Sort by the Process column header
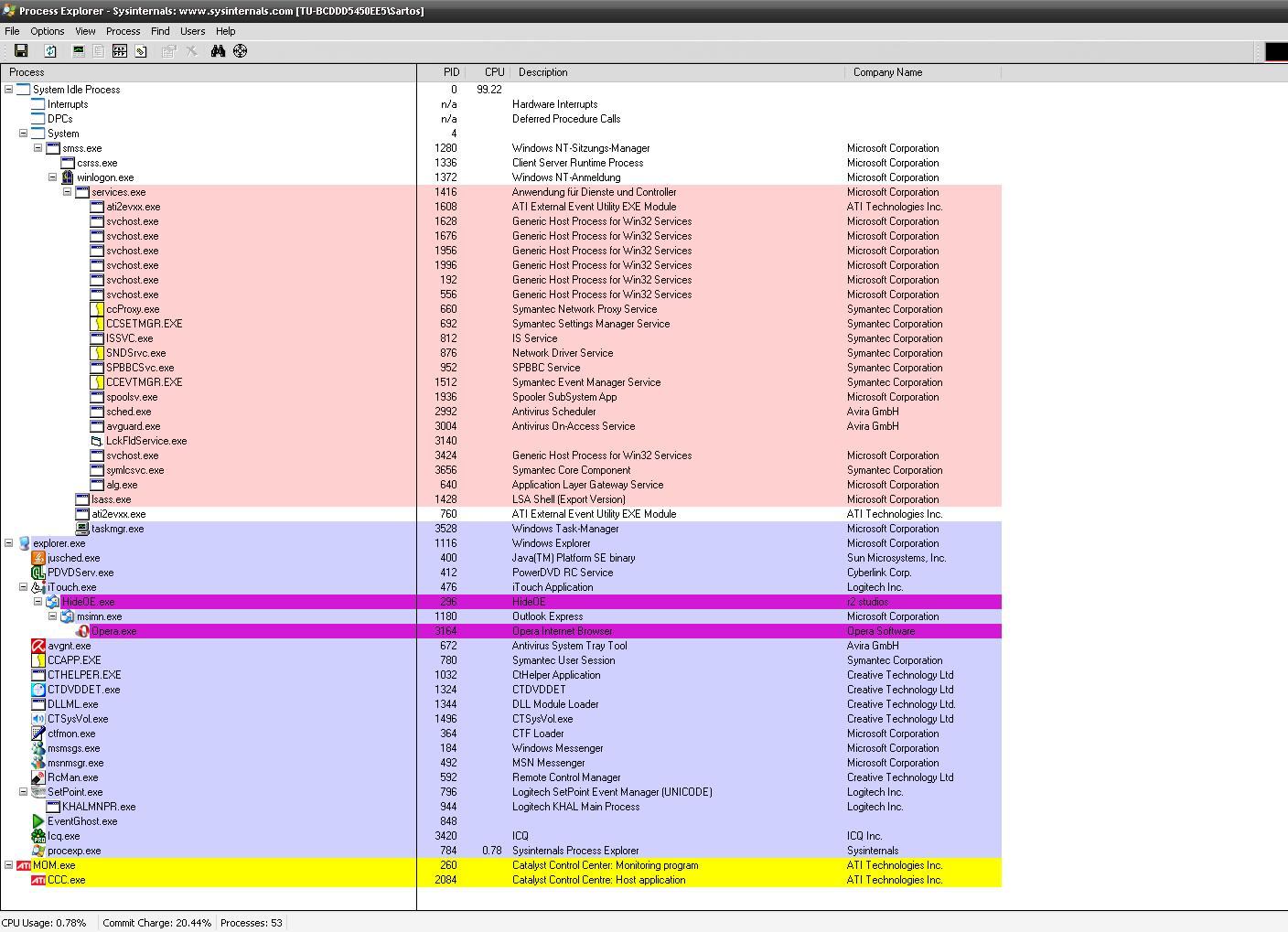Viewport: 1288px width, 932px height. click(209, 72)
